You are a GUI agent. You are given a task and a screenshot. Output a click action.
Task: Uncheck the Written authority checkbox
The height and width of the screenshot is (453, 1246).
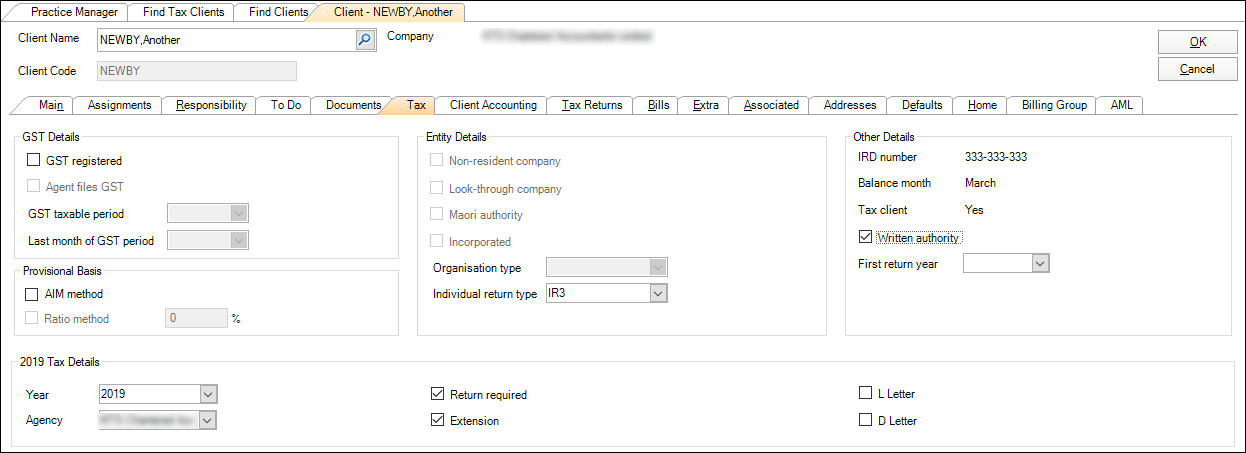click(x=866, y=238)
